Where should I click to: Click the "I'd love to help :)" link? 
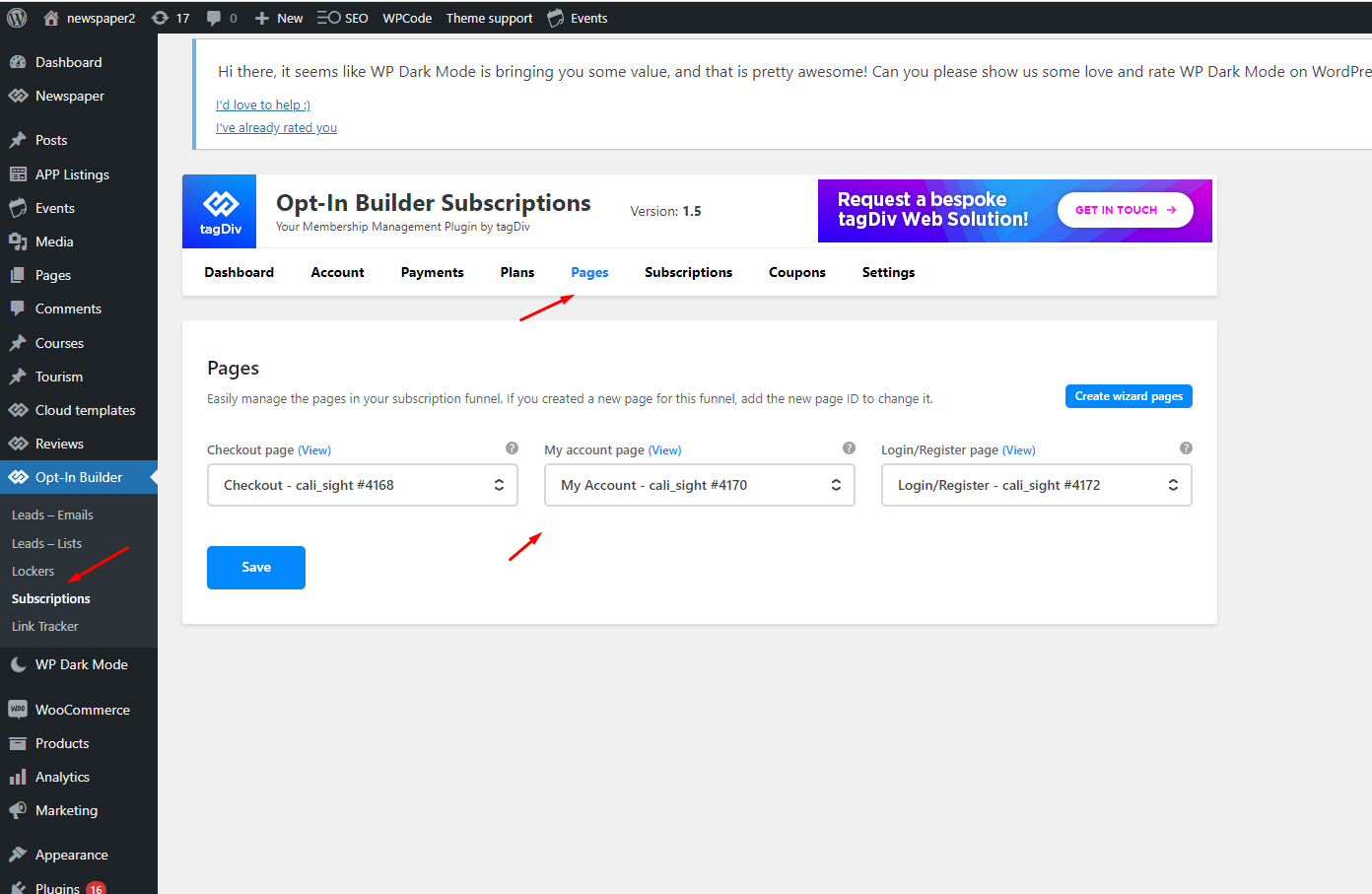pyautogui.click(x=263, y=104)
